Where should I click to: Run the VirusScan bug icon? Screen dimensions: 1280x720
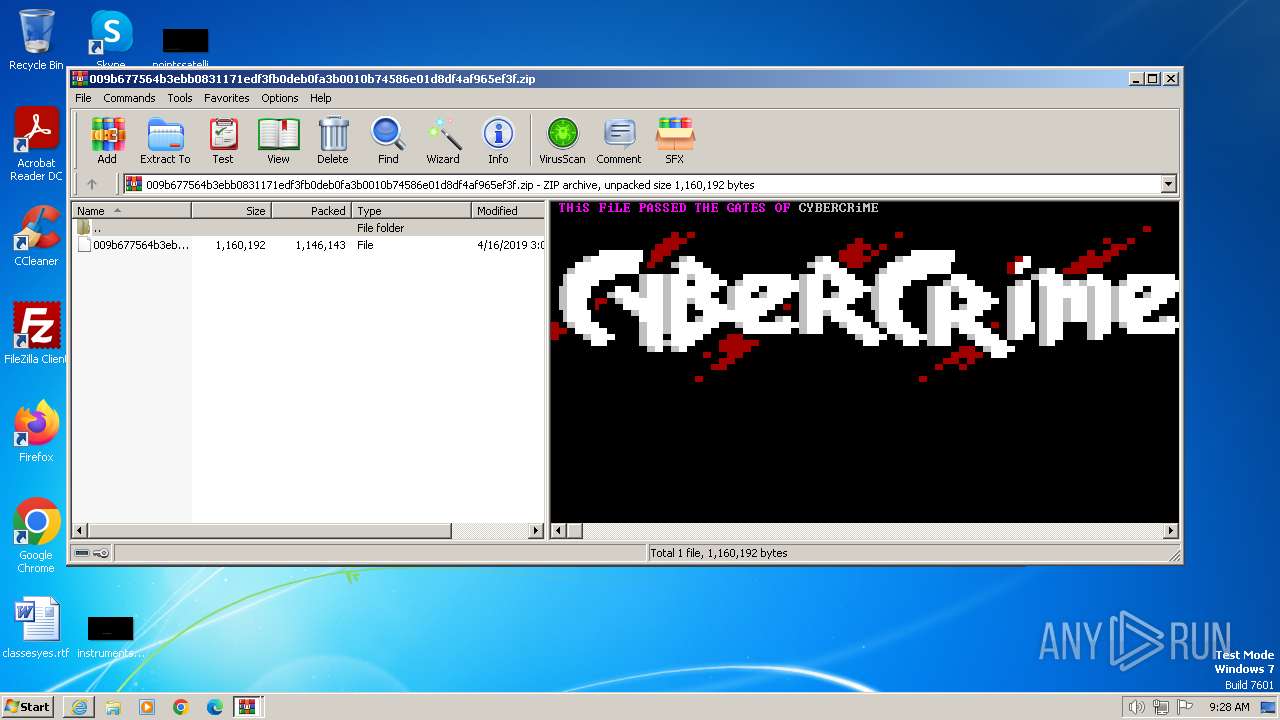pos(562,141)
